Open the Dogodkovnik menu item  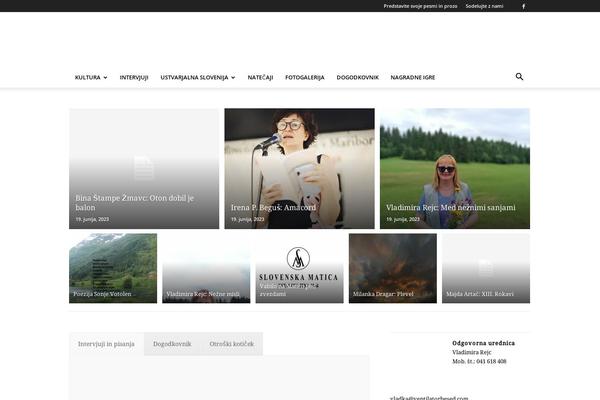coord(357,77)
